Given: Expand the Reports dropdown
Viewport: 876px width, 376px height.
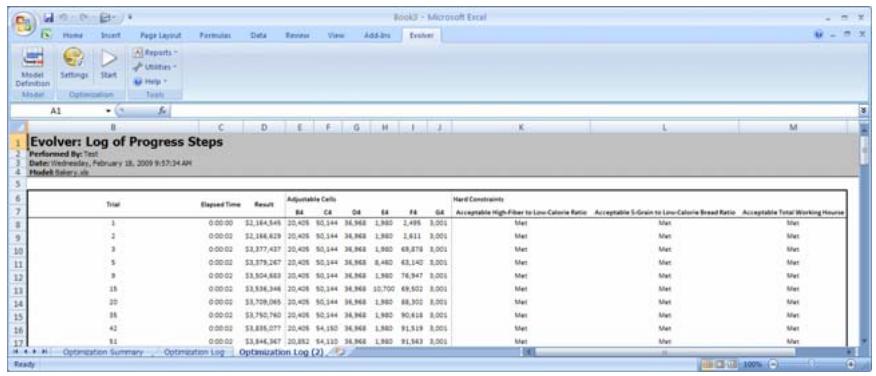Looking at the screenshot, I should click(155, 53).
